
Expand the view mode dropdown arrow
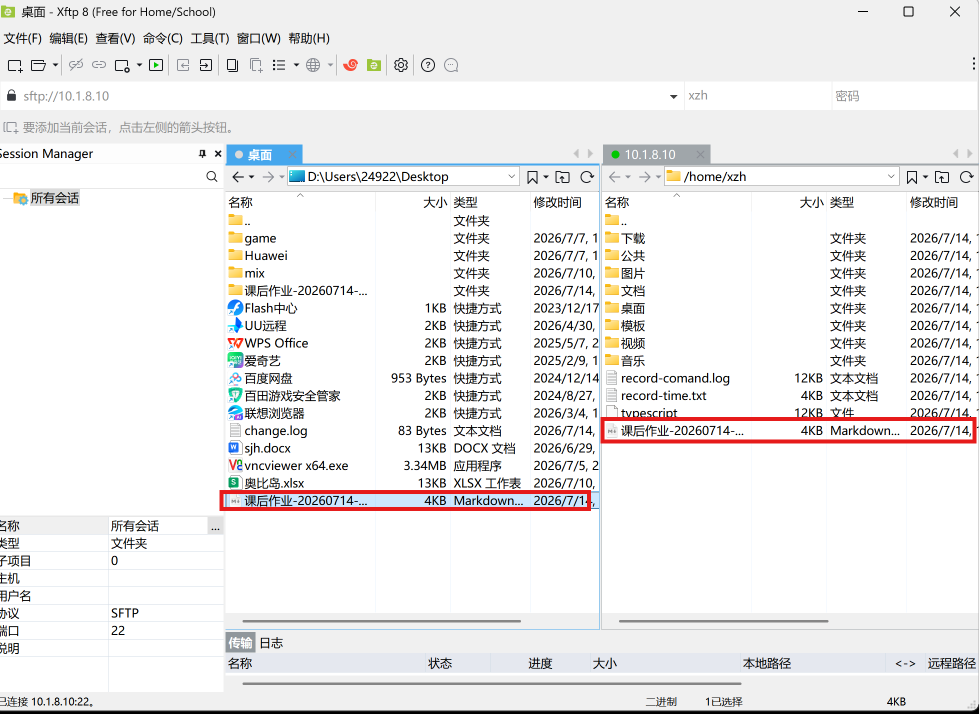coord(296,65)
